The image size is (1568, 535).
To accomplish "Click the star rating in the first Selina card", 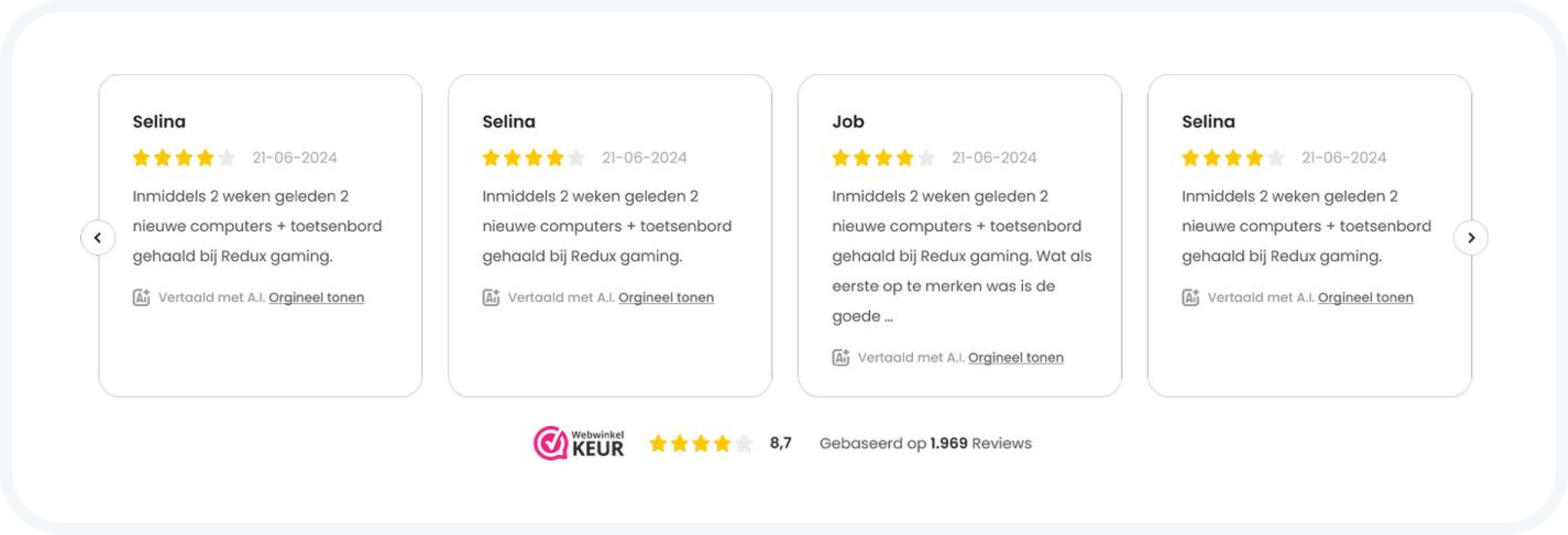I will (x=183, y=158).
